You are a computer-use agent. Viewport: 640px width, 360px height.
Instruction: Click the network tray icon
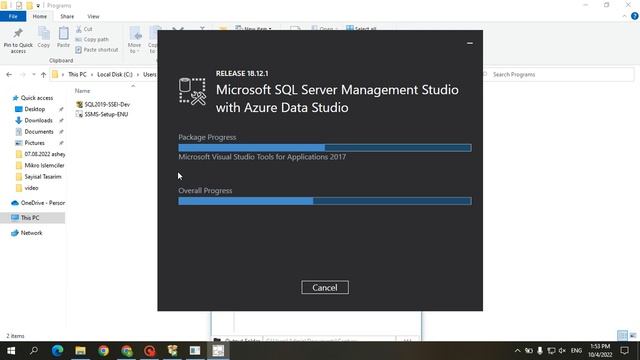tap(551, 351)
